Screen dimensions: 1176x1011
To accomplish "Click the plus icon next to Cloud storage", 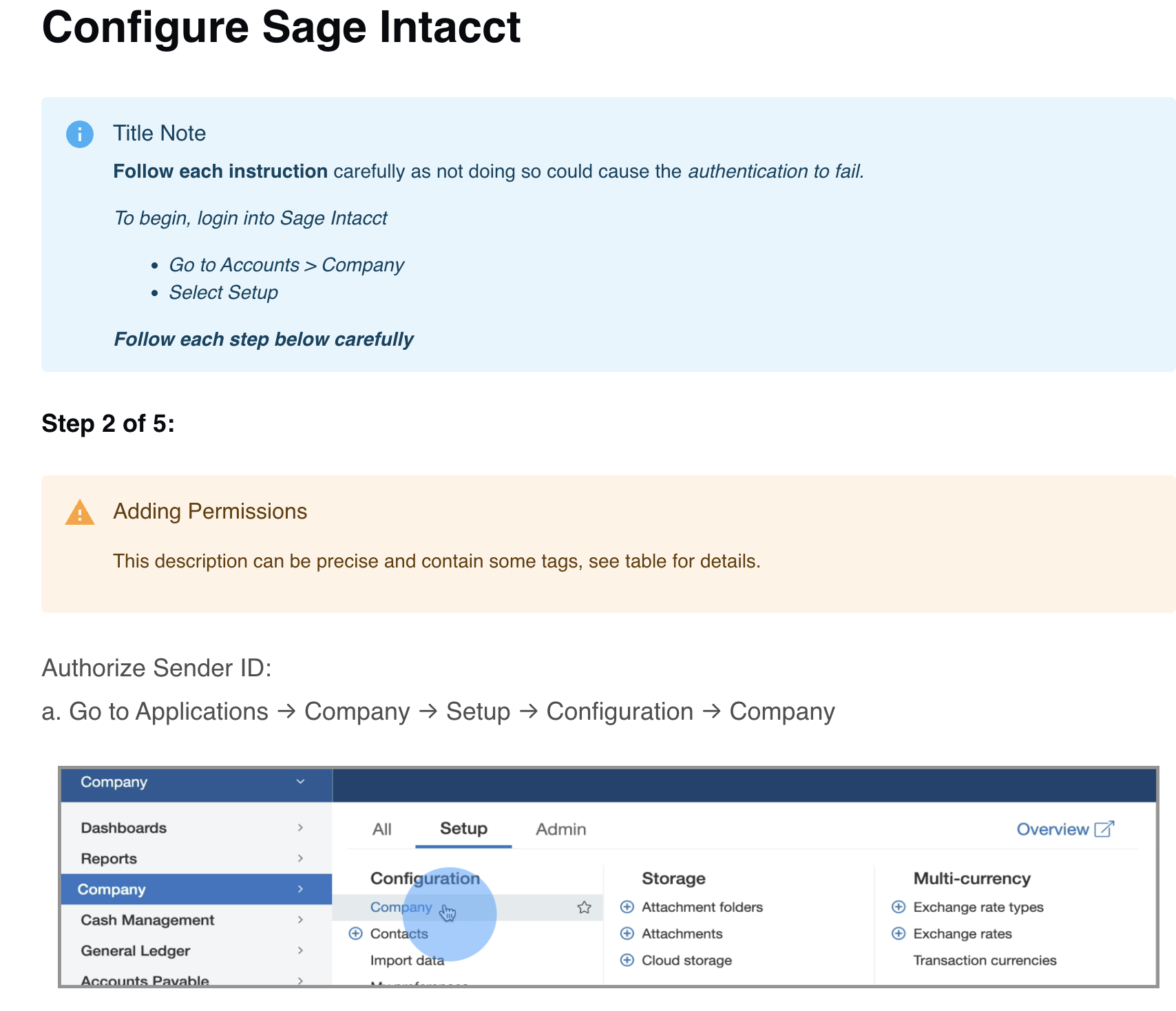I will pyautogui.click(x=627, y=960).
